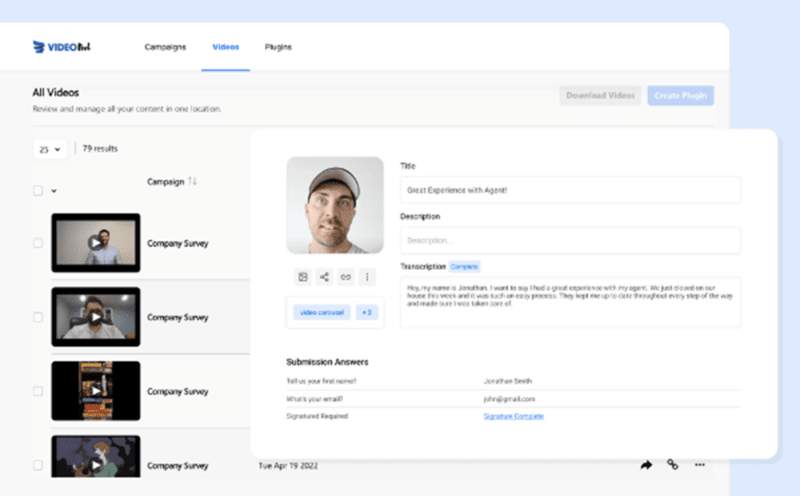Click the share icon under photo

[x=324, y=277]
